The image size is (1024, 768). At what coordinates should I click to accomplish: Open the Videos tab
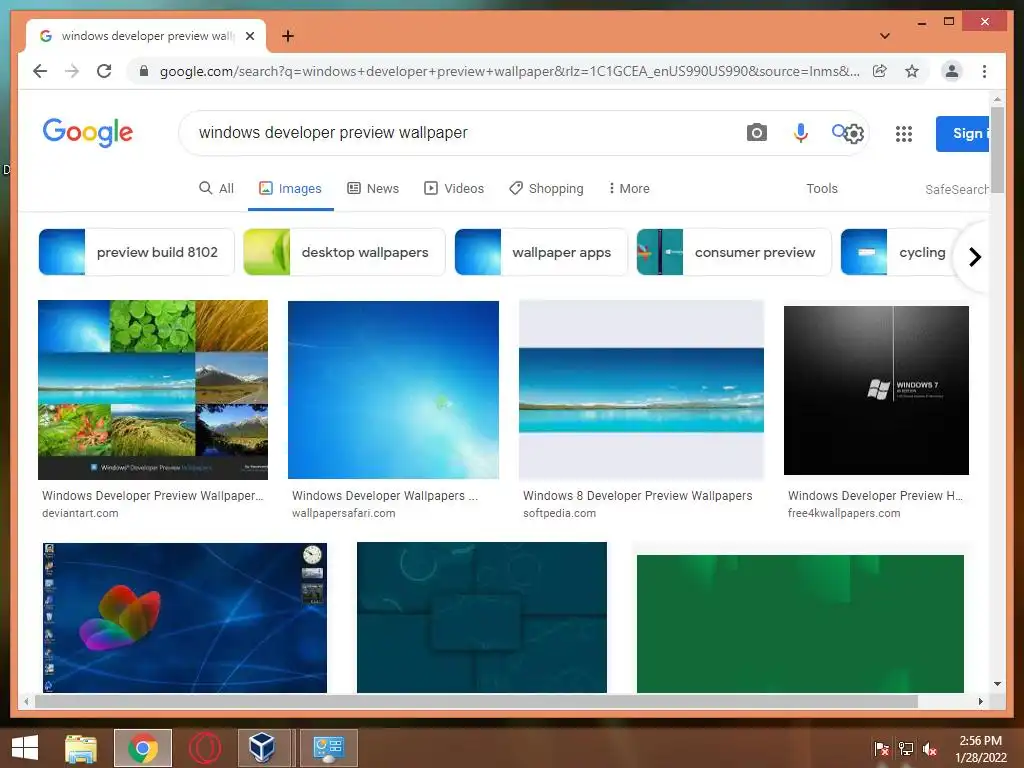[454, 189]
